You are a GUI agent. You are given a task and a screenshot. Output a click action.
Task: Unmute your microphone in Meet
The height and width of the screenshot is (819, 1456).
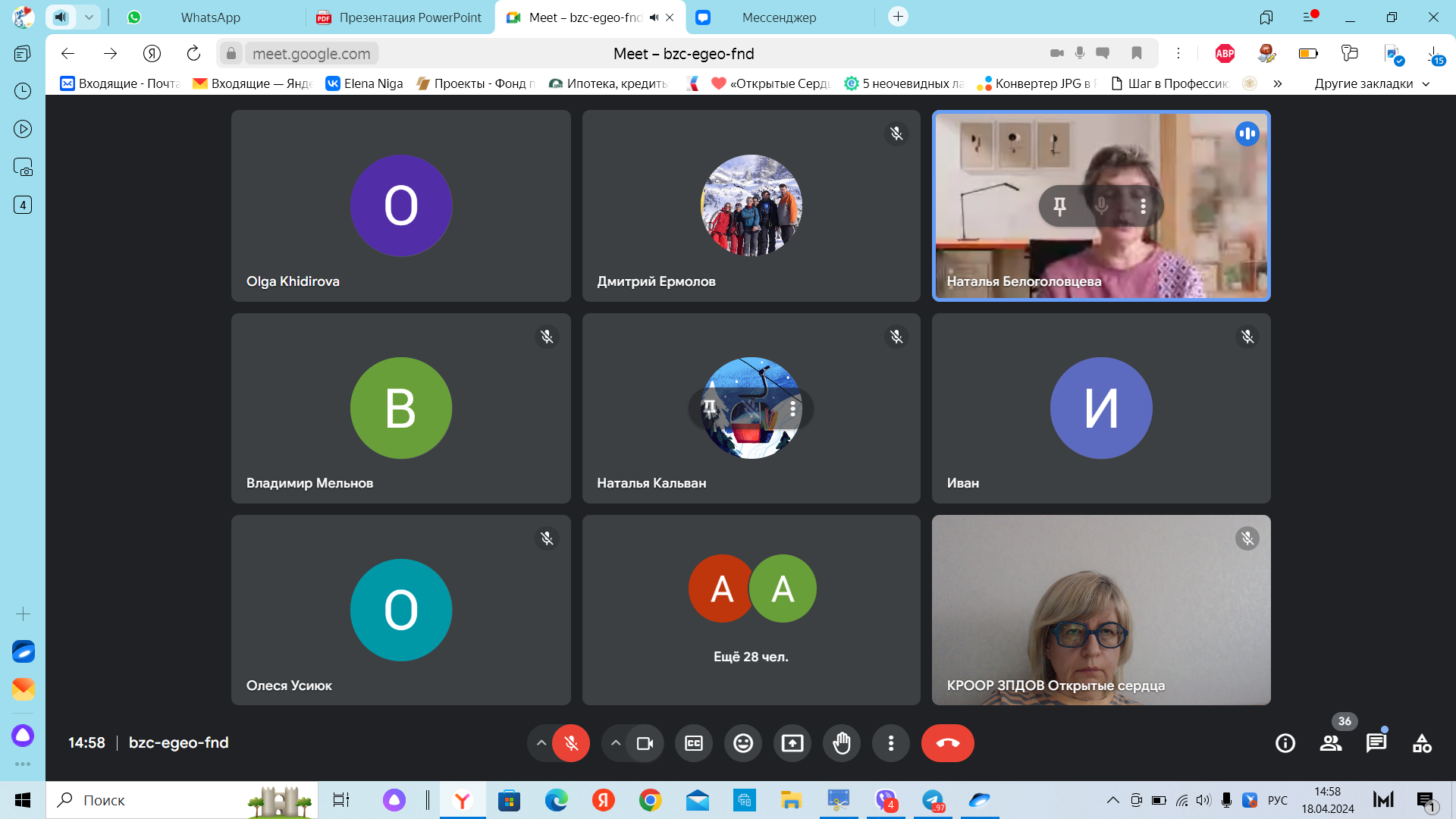[571, 743]
